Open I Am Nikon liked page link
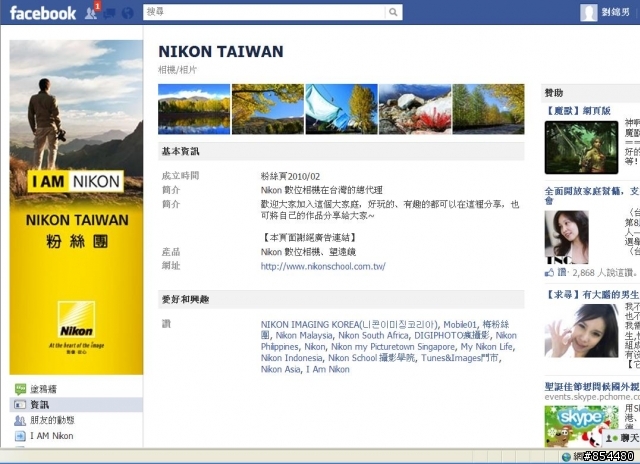The width and height of the screenshot is (640, 464). click(328, 369)
